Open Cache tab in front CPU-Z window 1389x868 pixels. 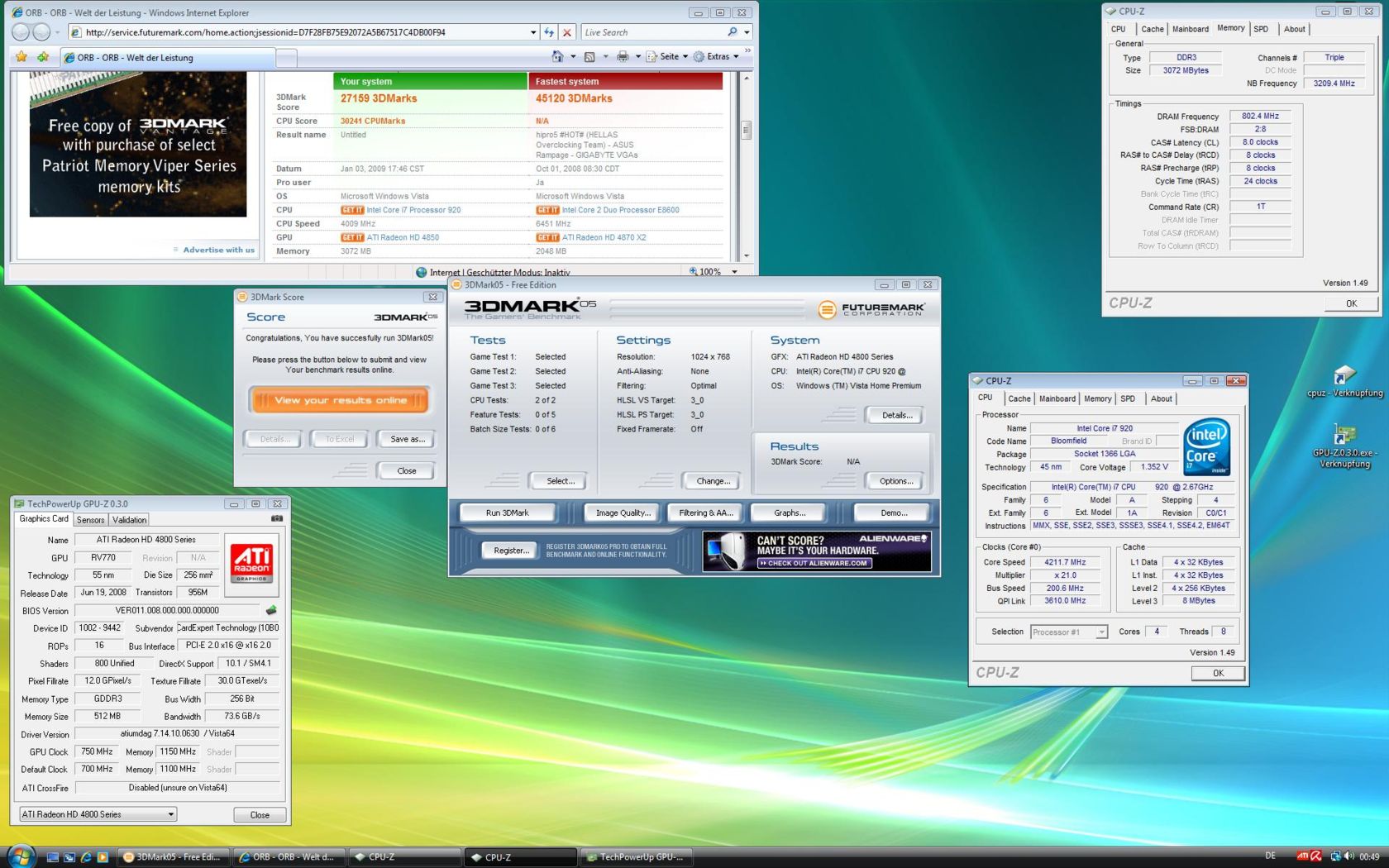(x=1019, y=398)
